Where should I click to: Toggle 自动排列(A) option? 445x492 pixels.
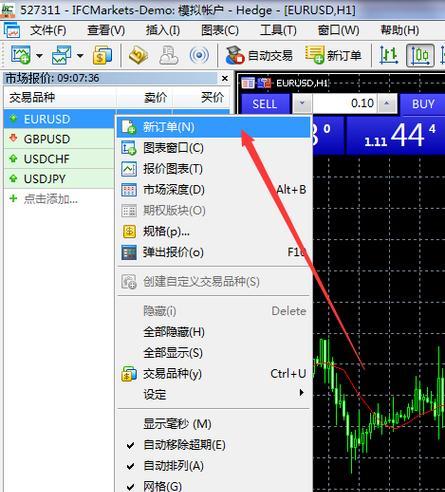coord(213,466)
